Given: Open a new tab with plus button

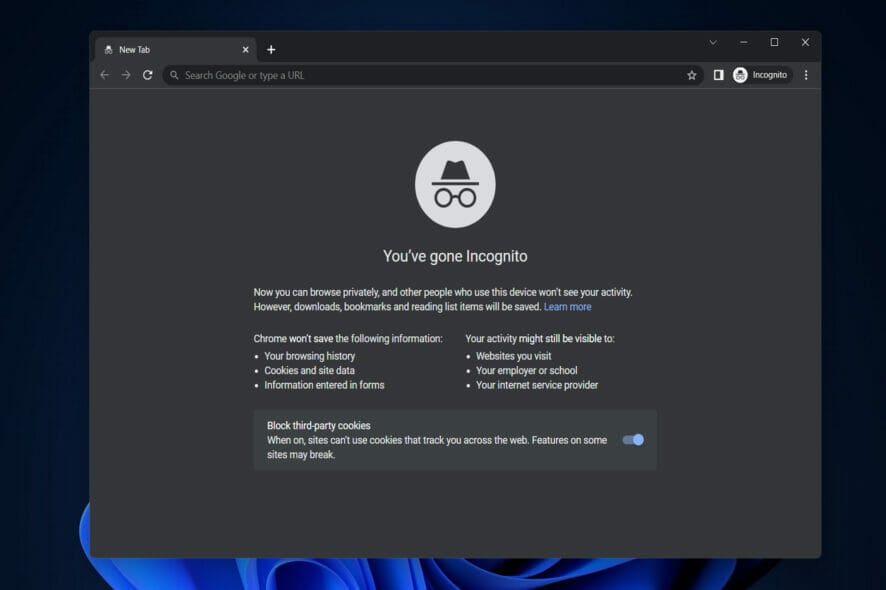Looking at the screenshot, I should coord(271,50).
